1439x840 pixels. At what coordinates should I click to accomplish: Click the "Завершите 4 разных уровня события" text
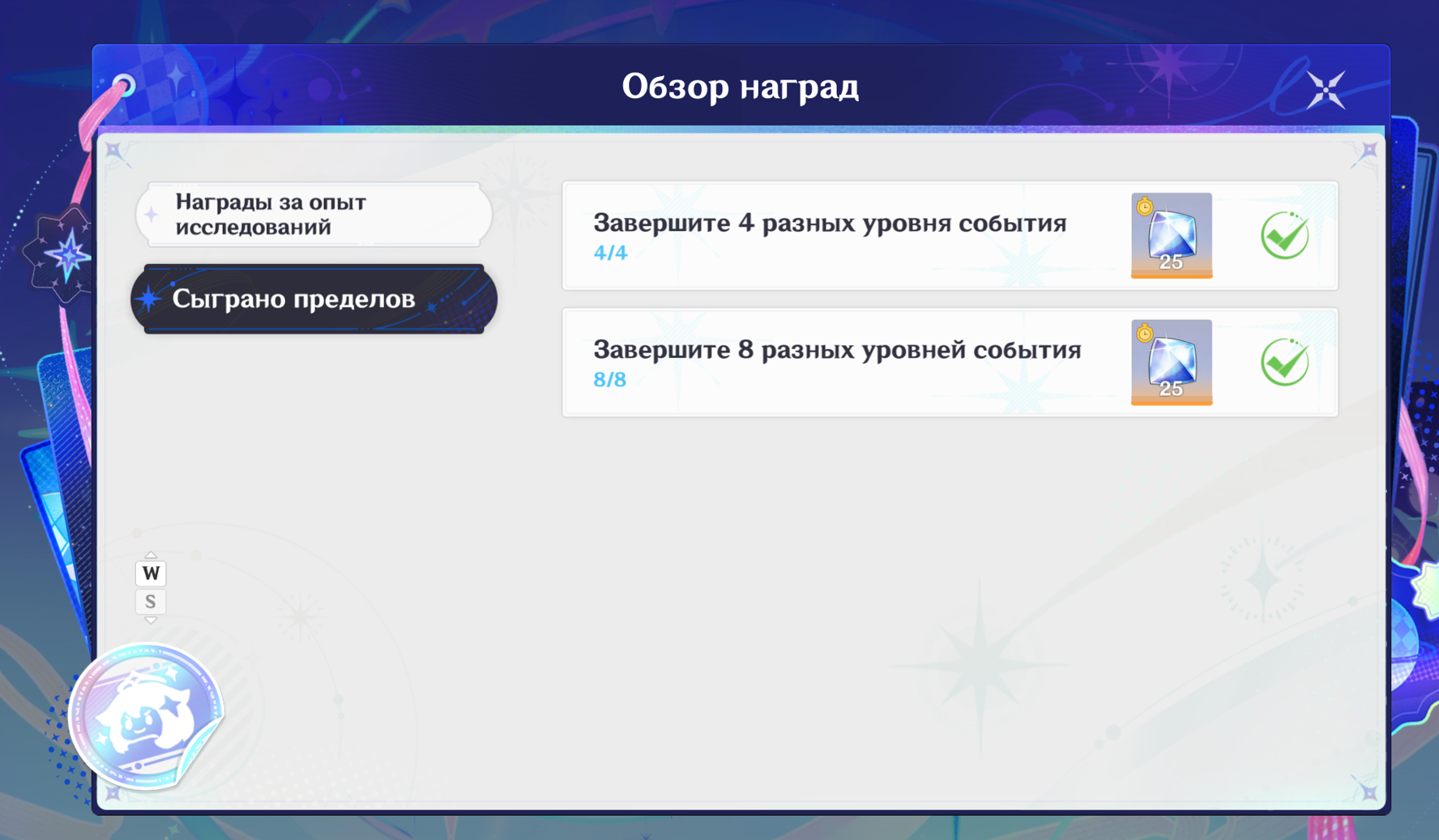pyautogui.click(x=830, y=223)
